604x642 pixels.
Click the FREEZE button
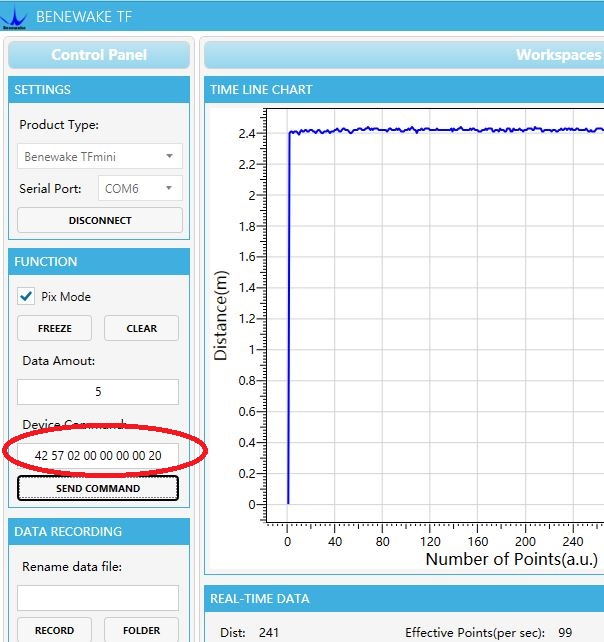pyautogui.click(x=54, y=328)
